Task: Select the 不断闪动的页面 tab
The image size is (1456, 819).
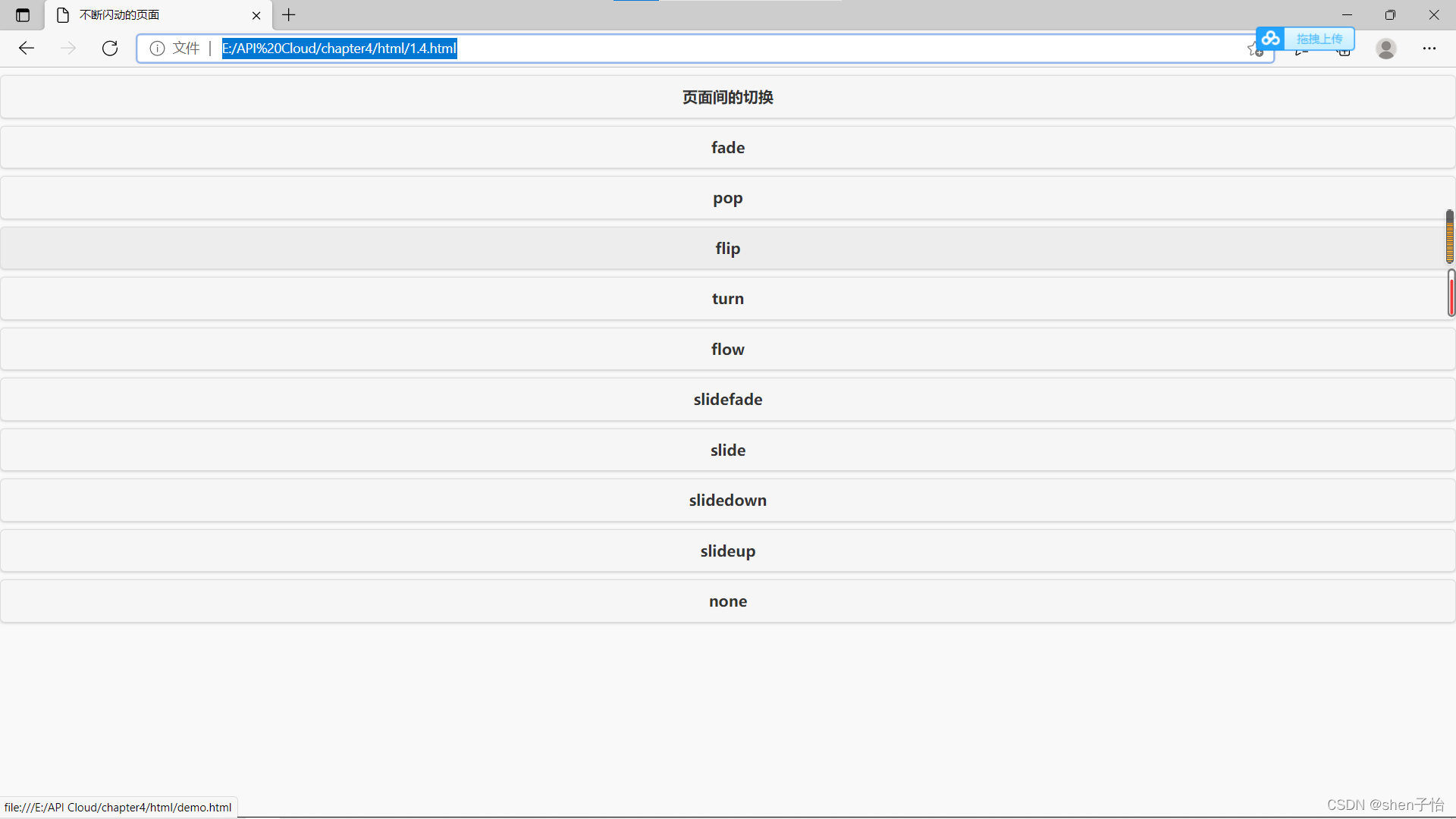Action: point(158,15)
